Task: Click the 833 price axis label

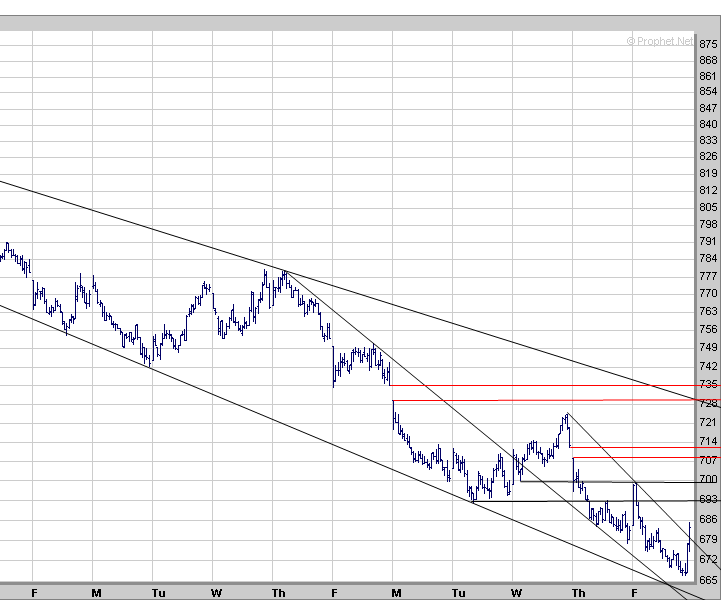Action: pyautogui.click(x=708, y=140)
